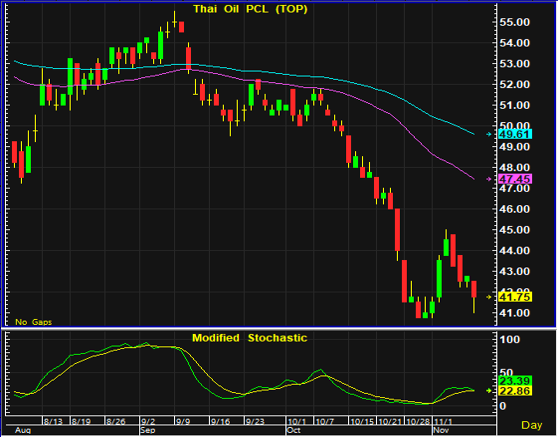Click the 46.00 price axis label
558x437 pixels.
515,209
